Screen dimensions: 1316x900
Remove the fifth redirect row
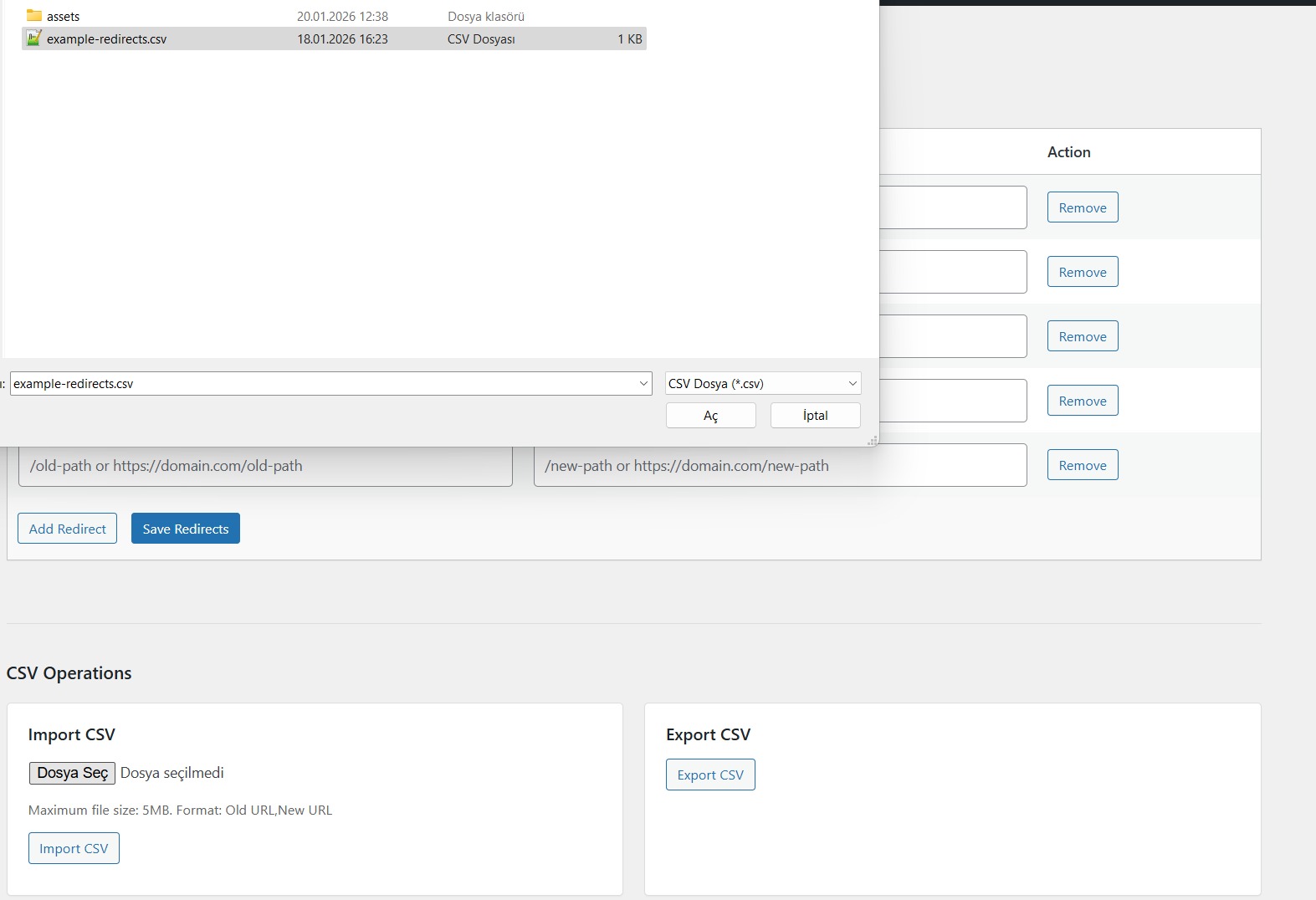point(1083,465)
